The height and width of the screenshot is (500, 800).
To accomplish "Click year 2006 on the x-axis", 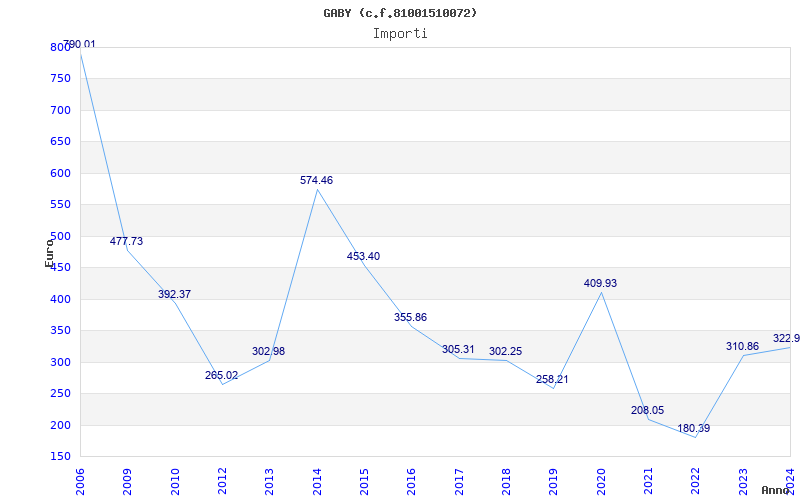I will (x=80, y=482).
